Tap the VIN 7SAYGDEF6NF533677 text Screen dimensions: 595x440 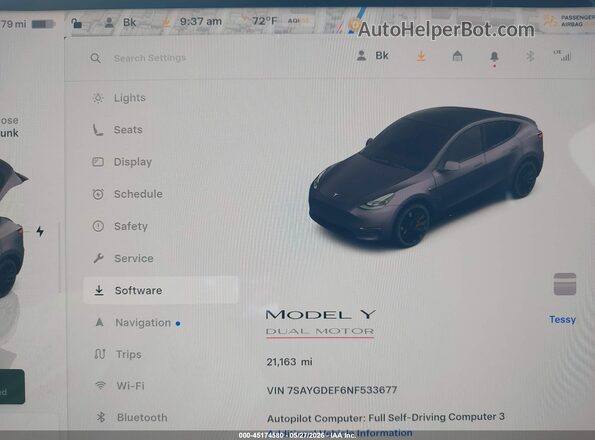click(332, 390)
